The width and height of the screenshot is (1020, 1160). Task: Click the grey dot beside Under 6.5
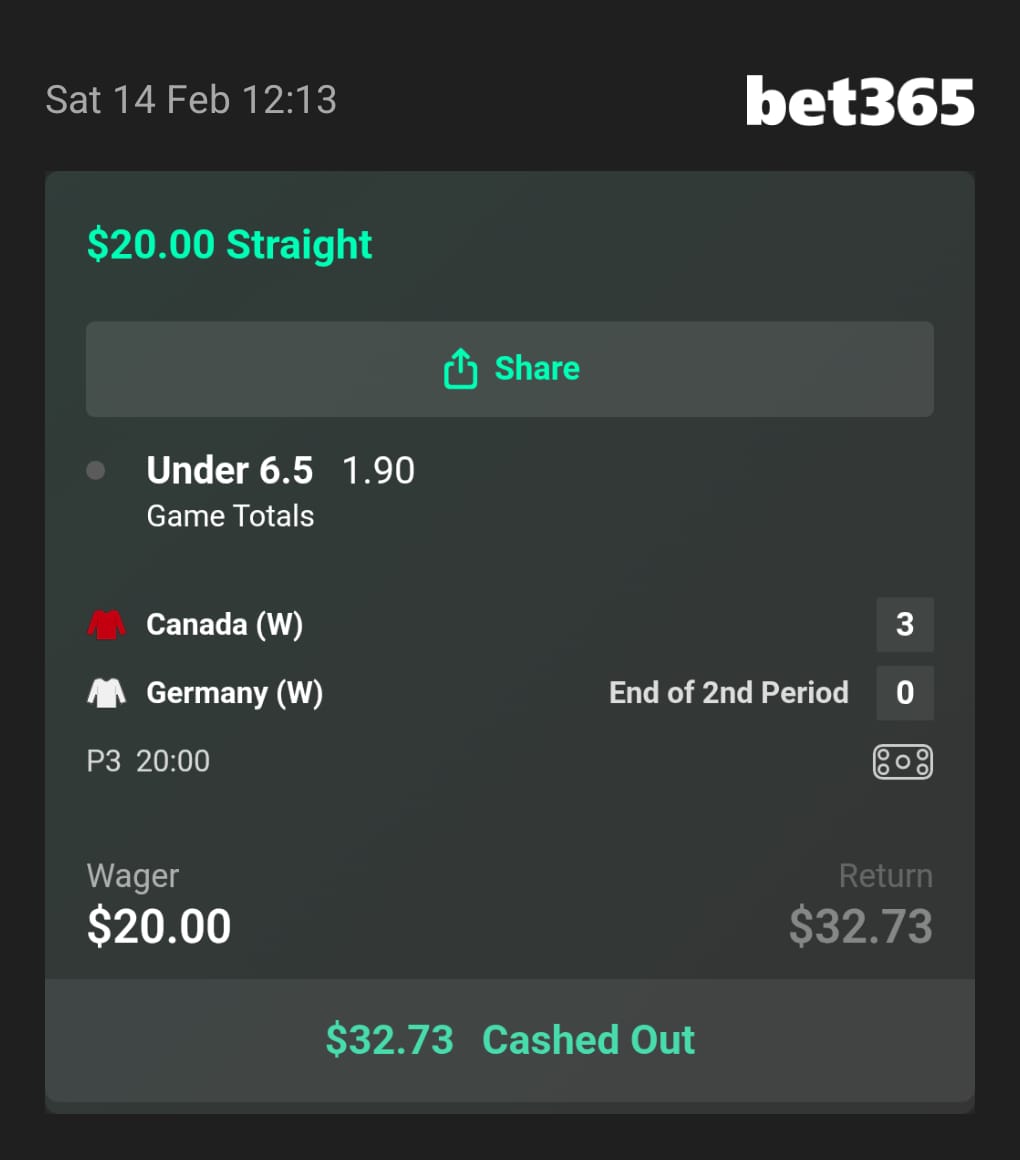(96, 470)
